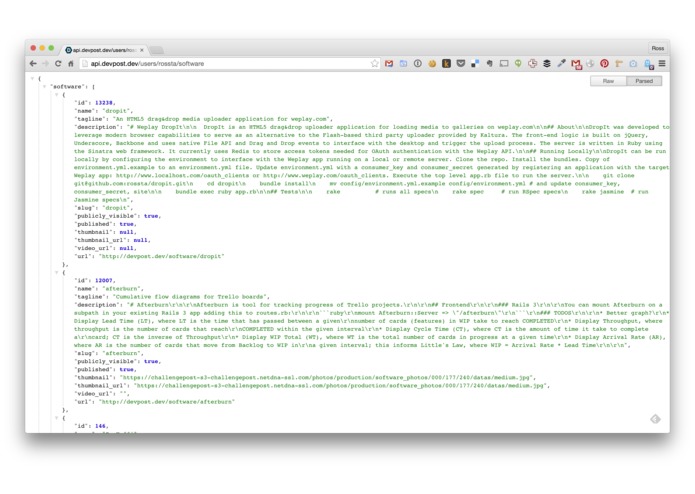Open a new blank browser tab

coord(157,50)
